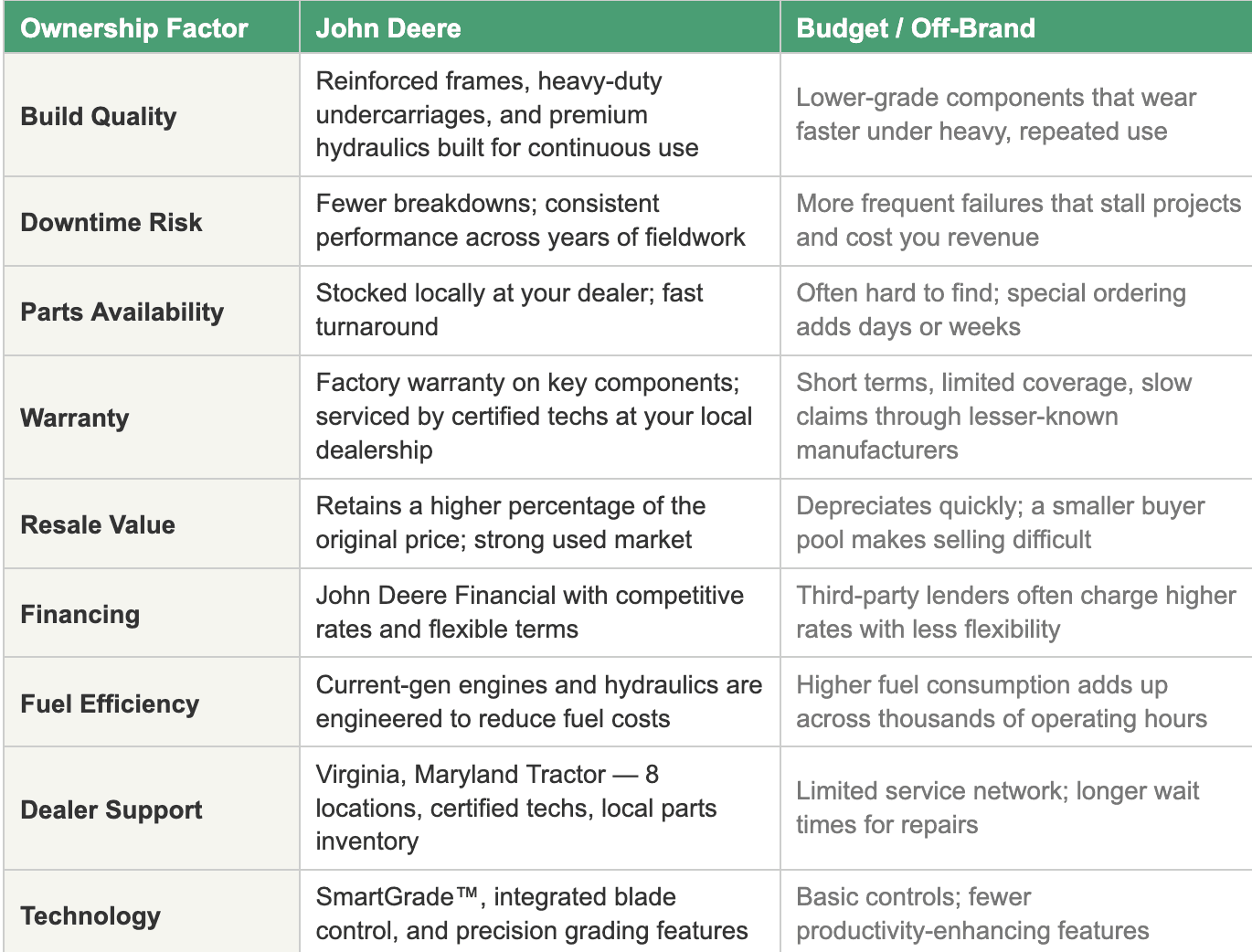The width and height of the screenshot is (1252, 952).
Task: Select the Dealer Support row label
Action: (x=111, y=809)
